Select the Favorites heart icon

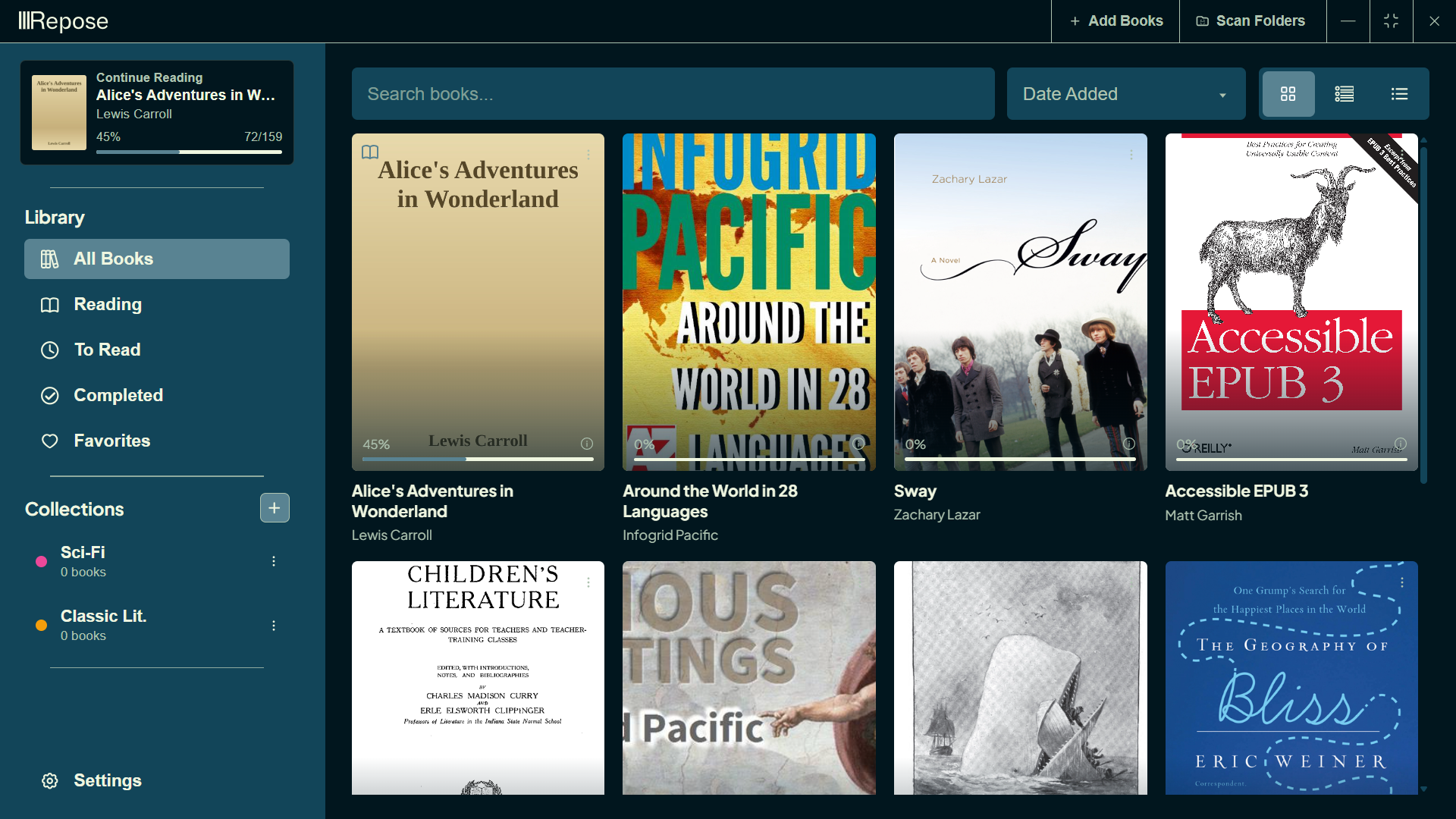point(49,441)
